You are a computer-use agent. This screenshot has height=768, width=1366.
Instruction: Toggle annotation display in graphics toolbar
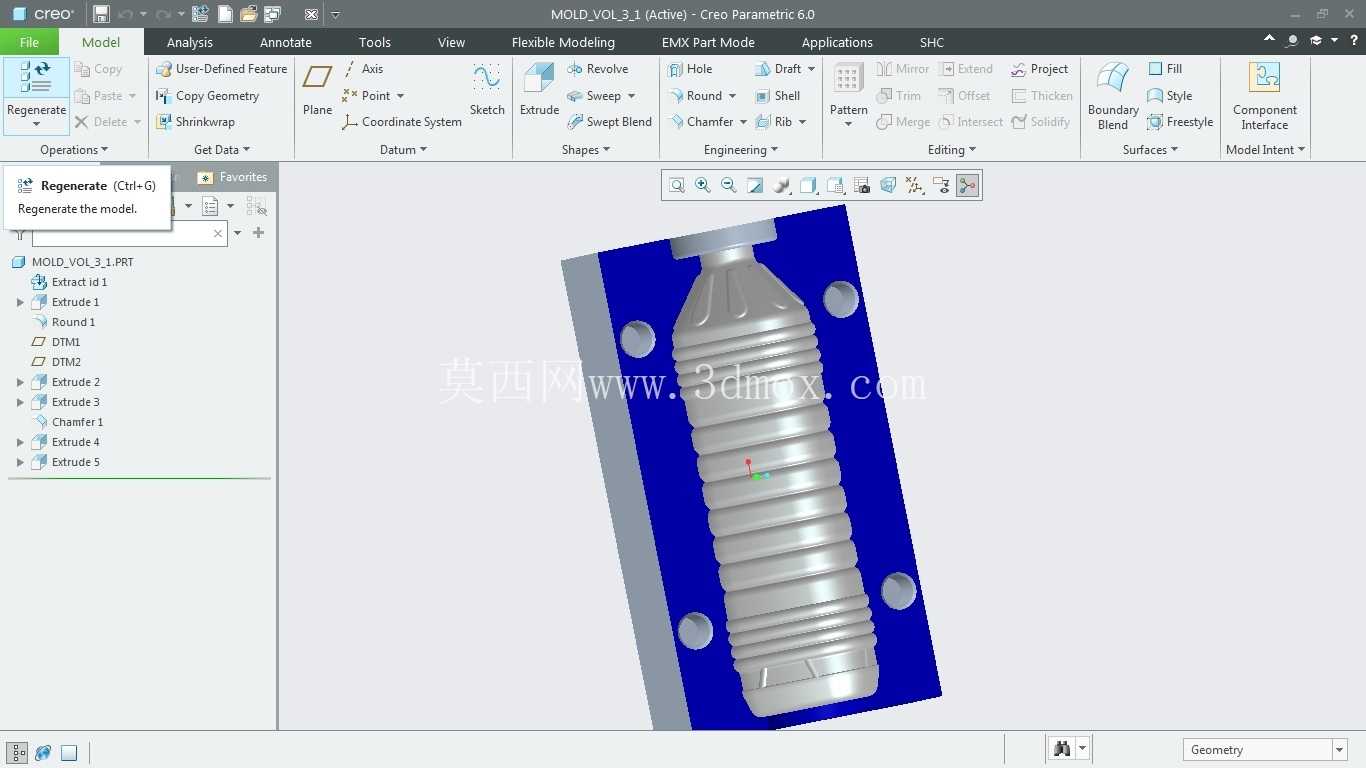pos(941,185)
